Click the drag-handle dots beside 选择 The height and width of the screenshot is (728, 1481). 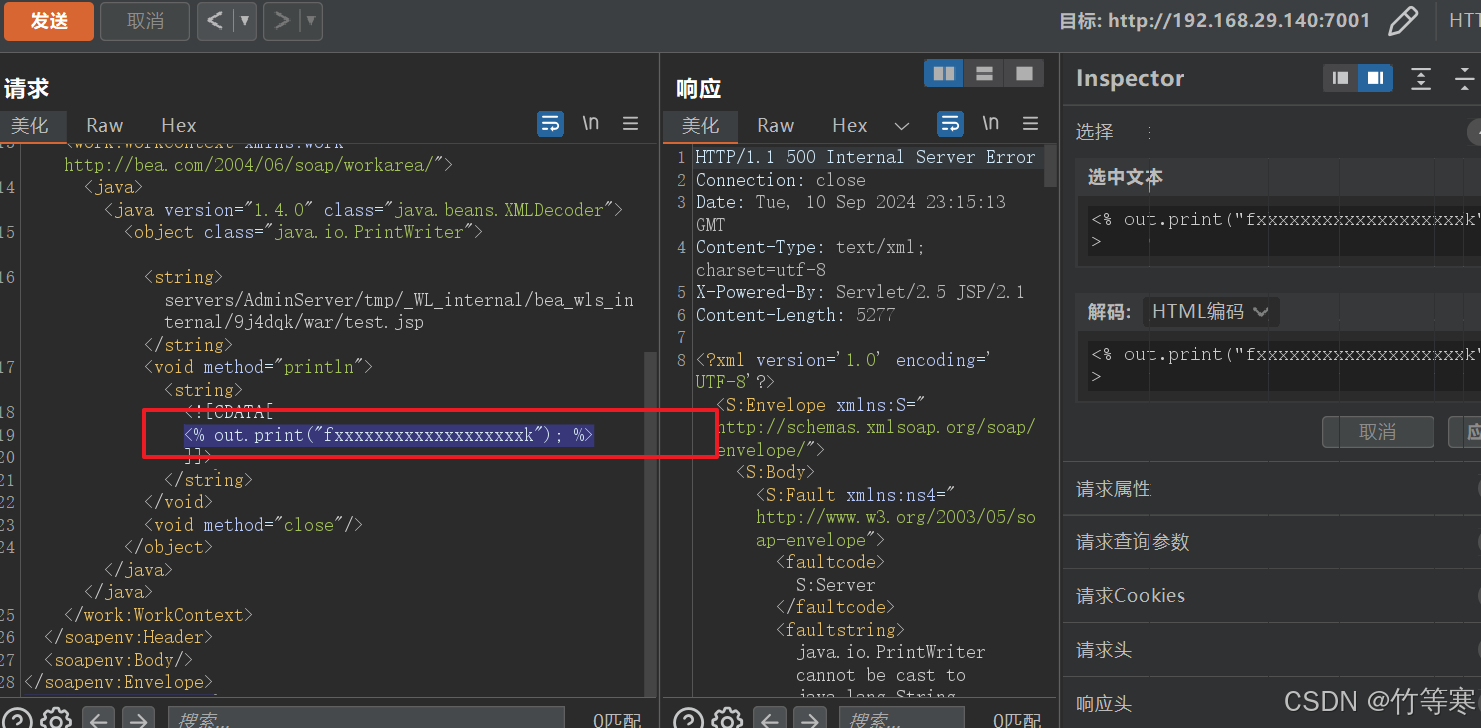click(x=1148, y=132)
